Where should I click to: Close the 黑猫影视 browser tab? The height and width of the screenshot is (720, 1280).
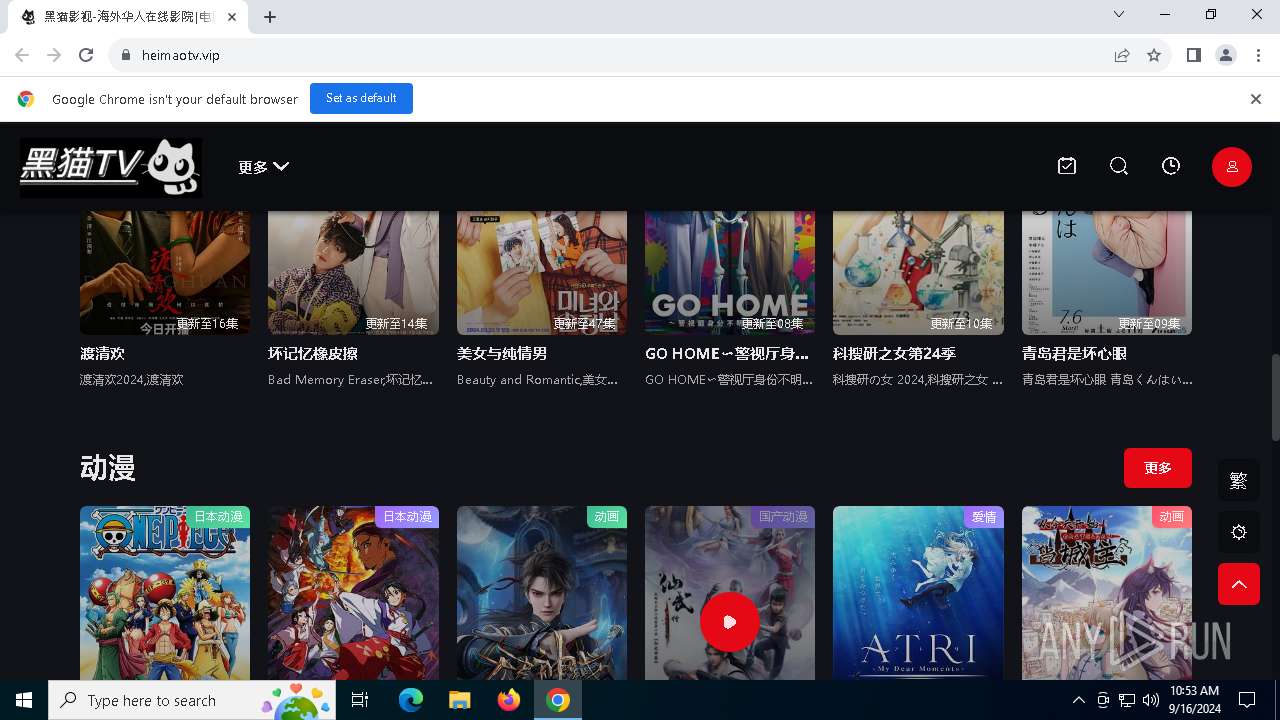tap(232, 17)
